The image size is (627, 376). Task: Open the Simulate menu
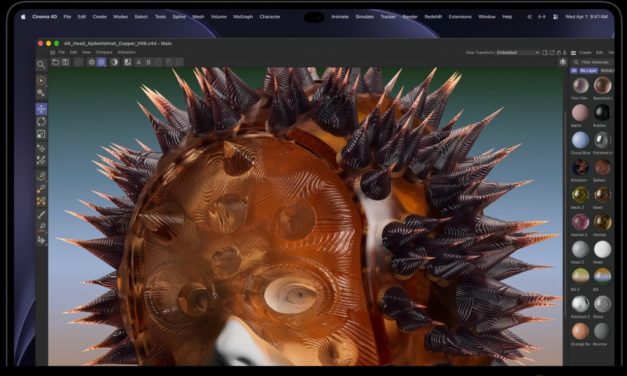tap(365, 17)
